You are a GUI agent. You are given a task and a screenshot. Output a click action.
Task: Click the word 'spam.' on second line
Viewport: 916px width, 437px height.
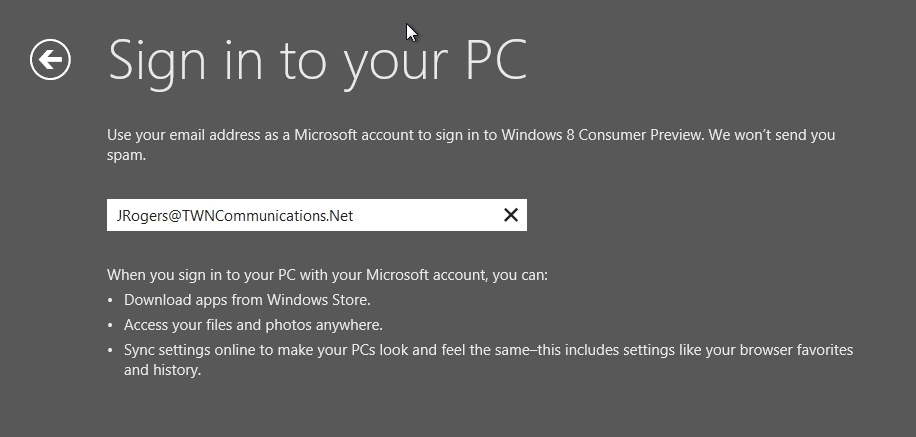(x=126, y=155)
